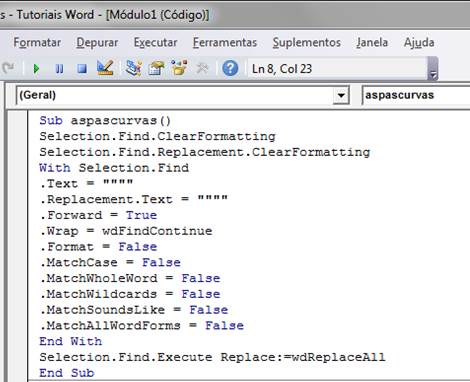Click the Redo arrow icon

[x=8, y=68]
